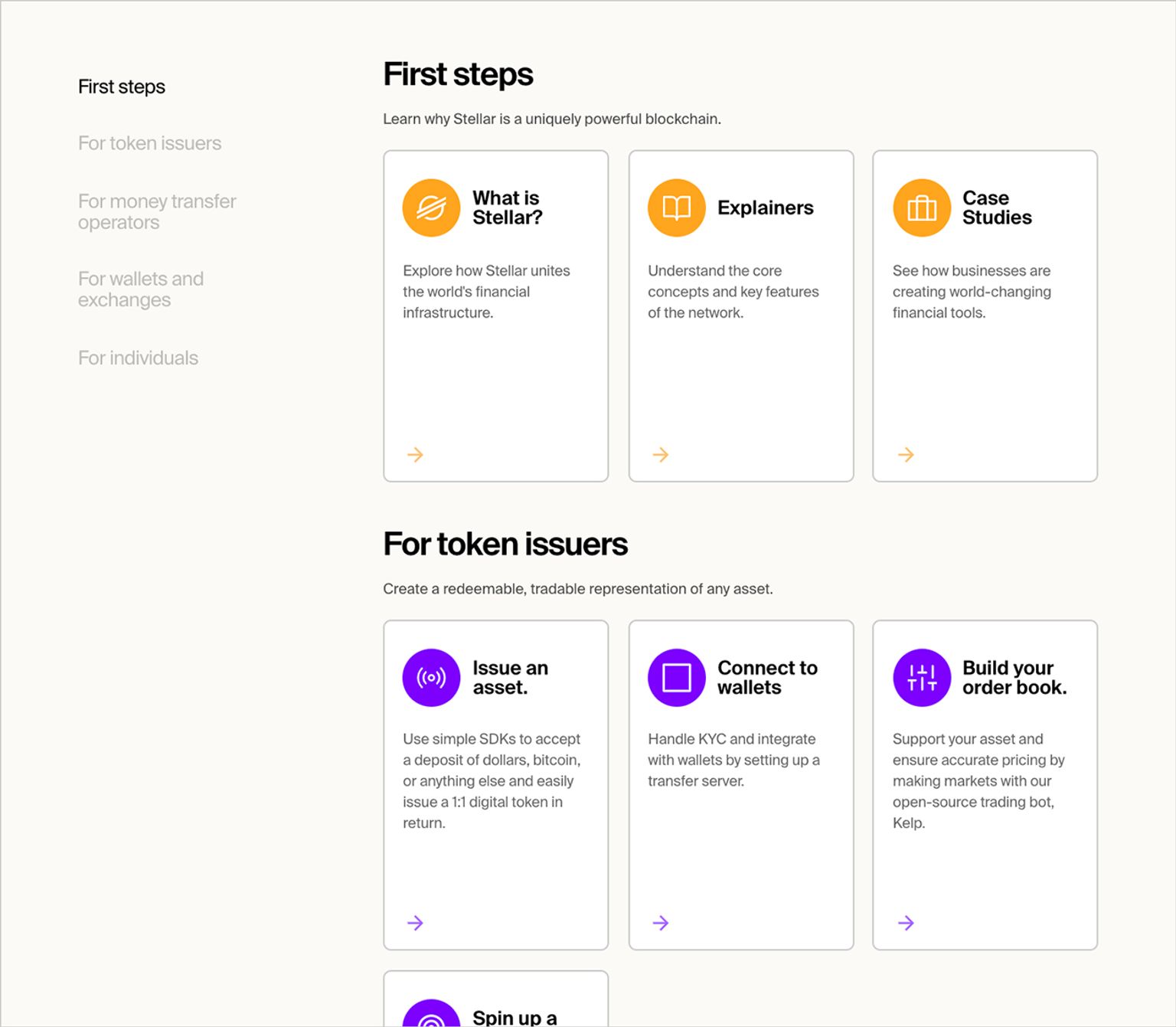The height and width of the screenshot is (1027, 1176).
Task: Click the Stellar logo icon on 'What is Stellar?' card
Action: click(431, 208)
